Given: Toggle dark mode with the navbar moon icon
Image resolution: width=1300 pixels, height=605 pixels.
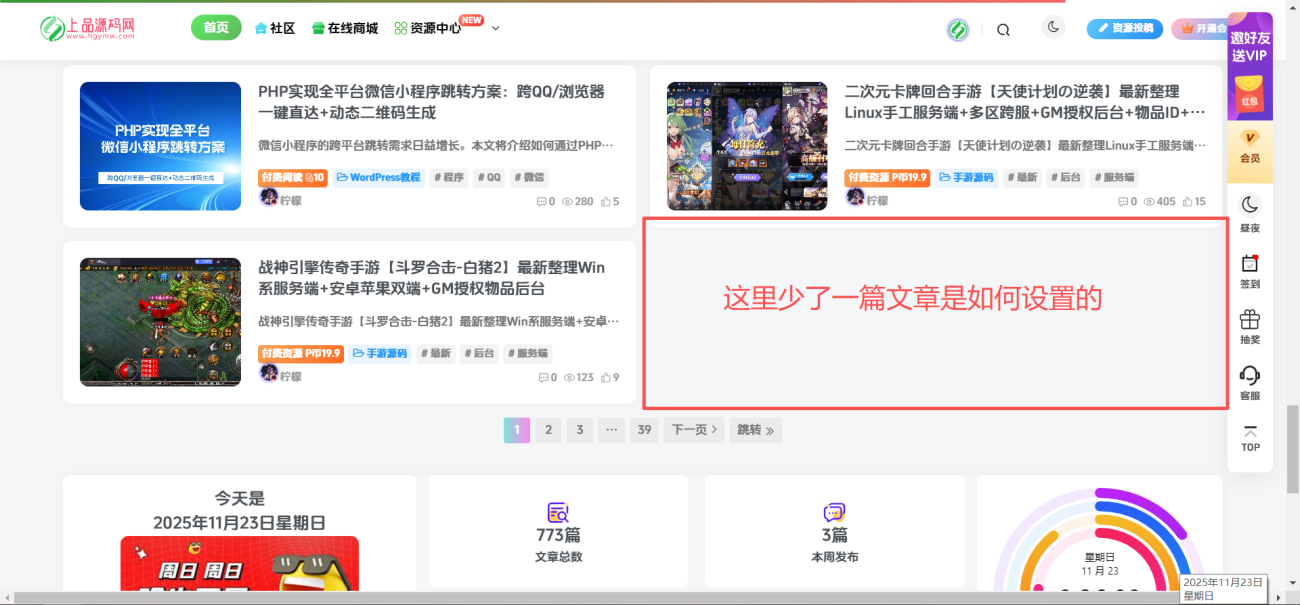Looking at the screenshot, I should click(1053, 27).
